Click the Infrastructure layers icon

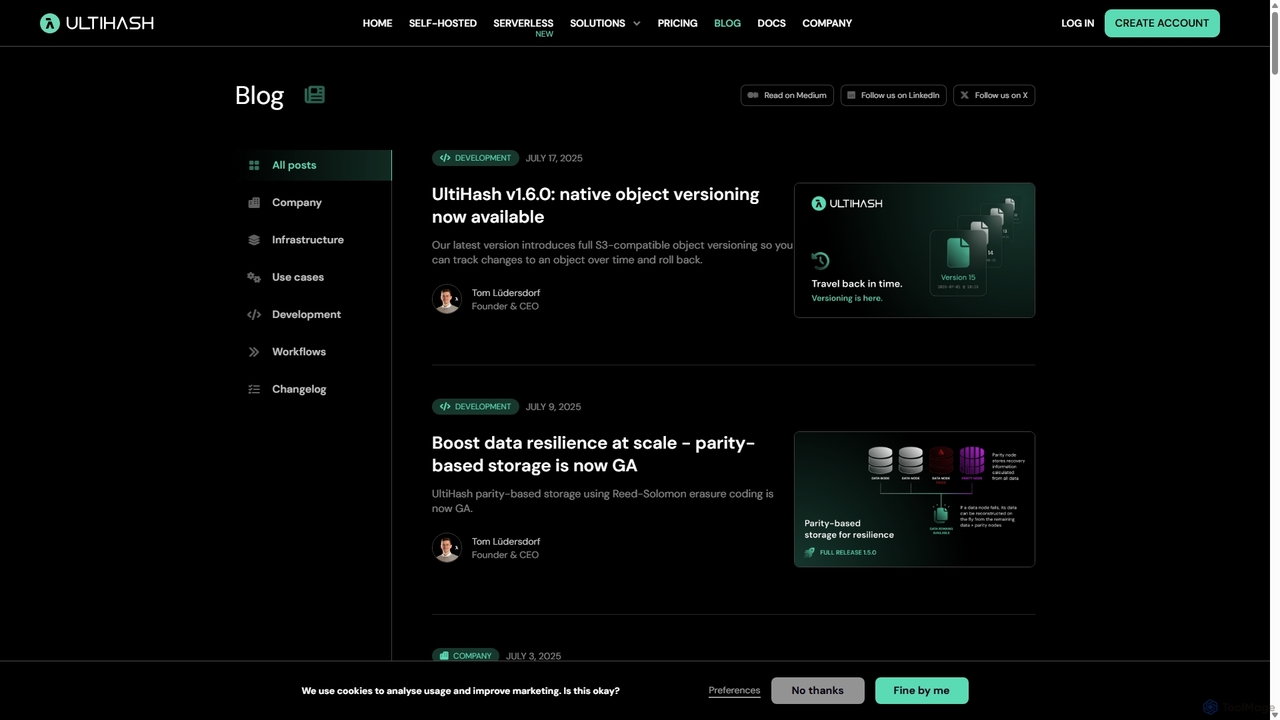tap(254, 240)
